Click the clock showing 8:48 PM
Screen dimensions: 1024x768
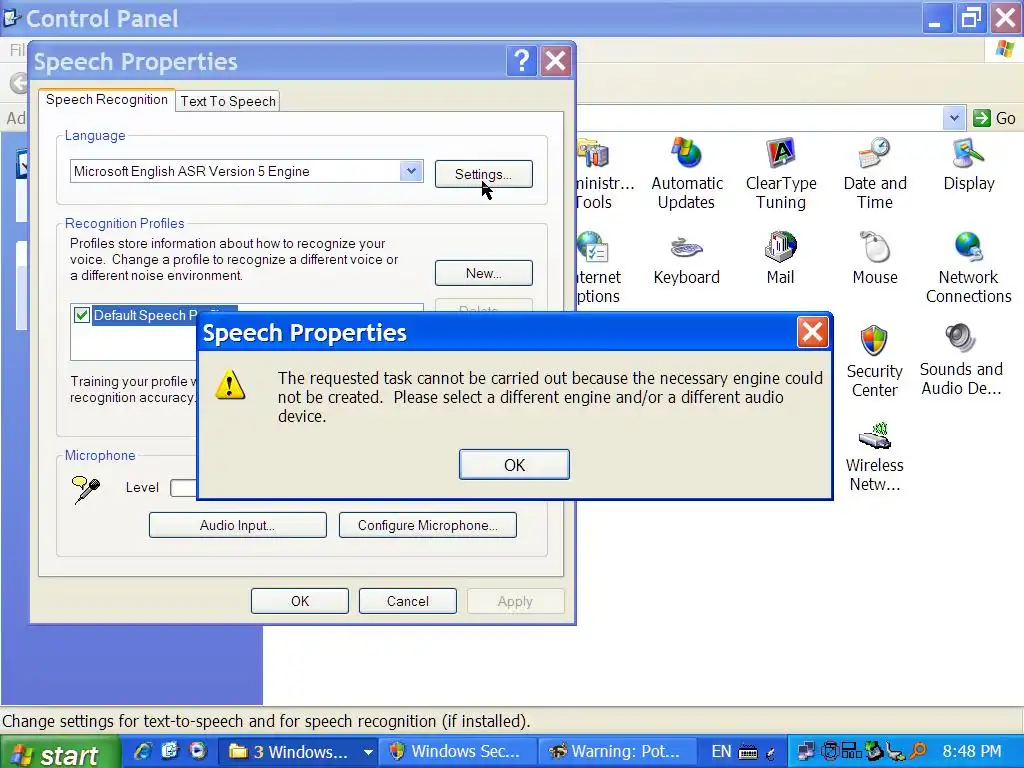click(x=971, y=752)
